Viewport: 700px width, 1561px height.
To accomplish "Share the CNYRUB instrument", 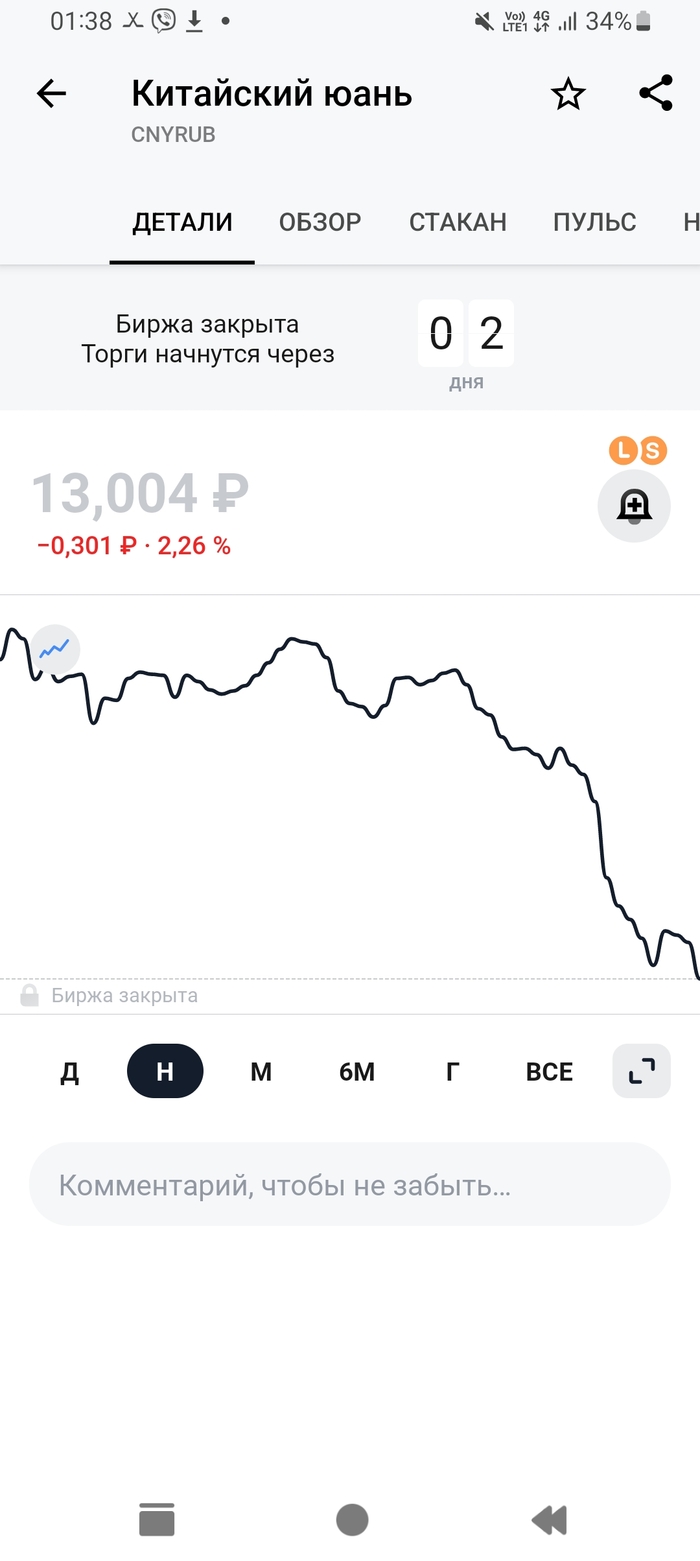I will tap(655, 93).
